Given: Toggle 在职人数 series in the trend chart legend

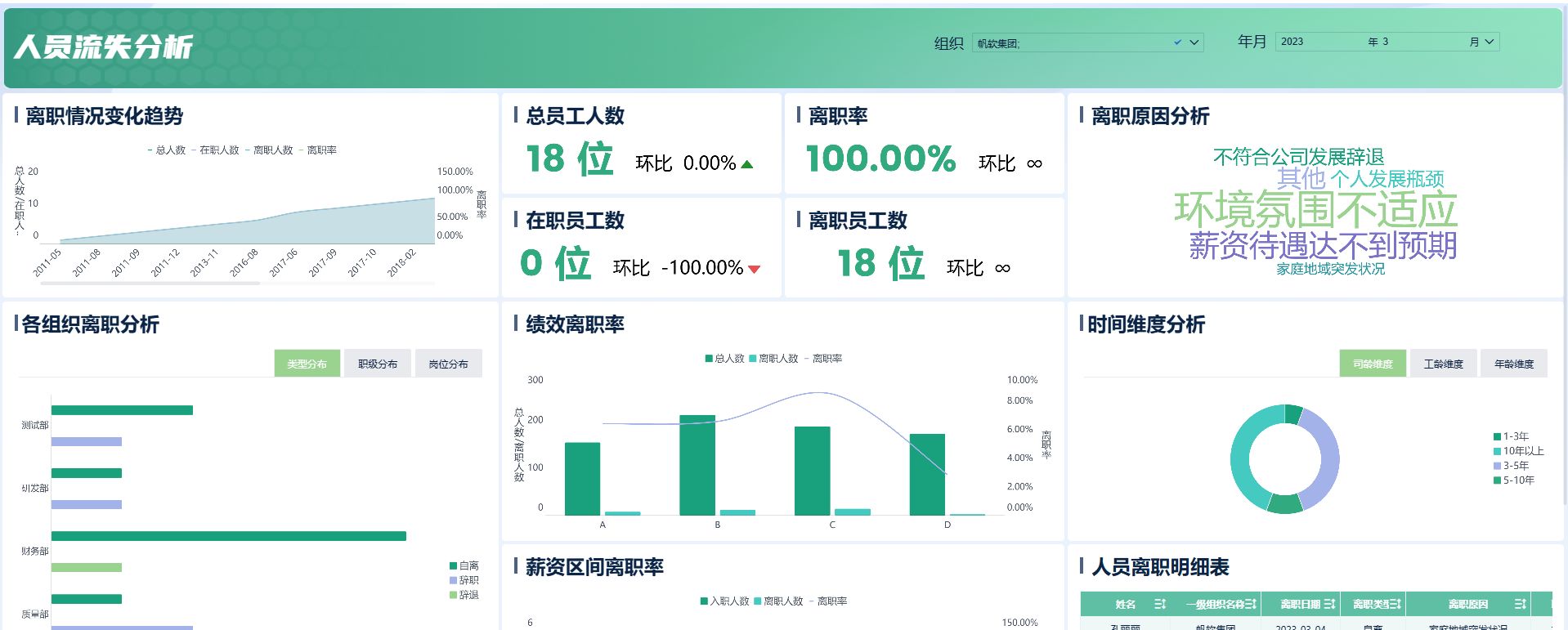Looking at the screenshot, I should (215, 150).
